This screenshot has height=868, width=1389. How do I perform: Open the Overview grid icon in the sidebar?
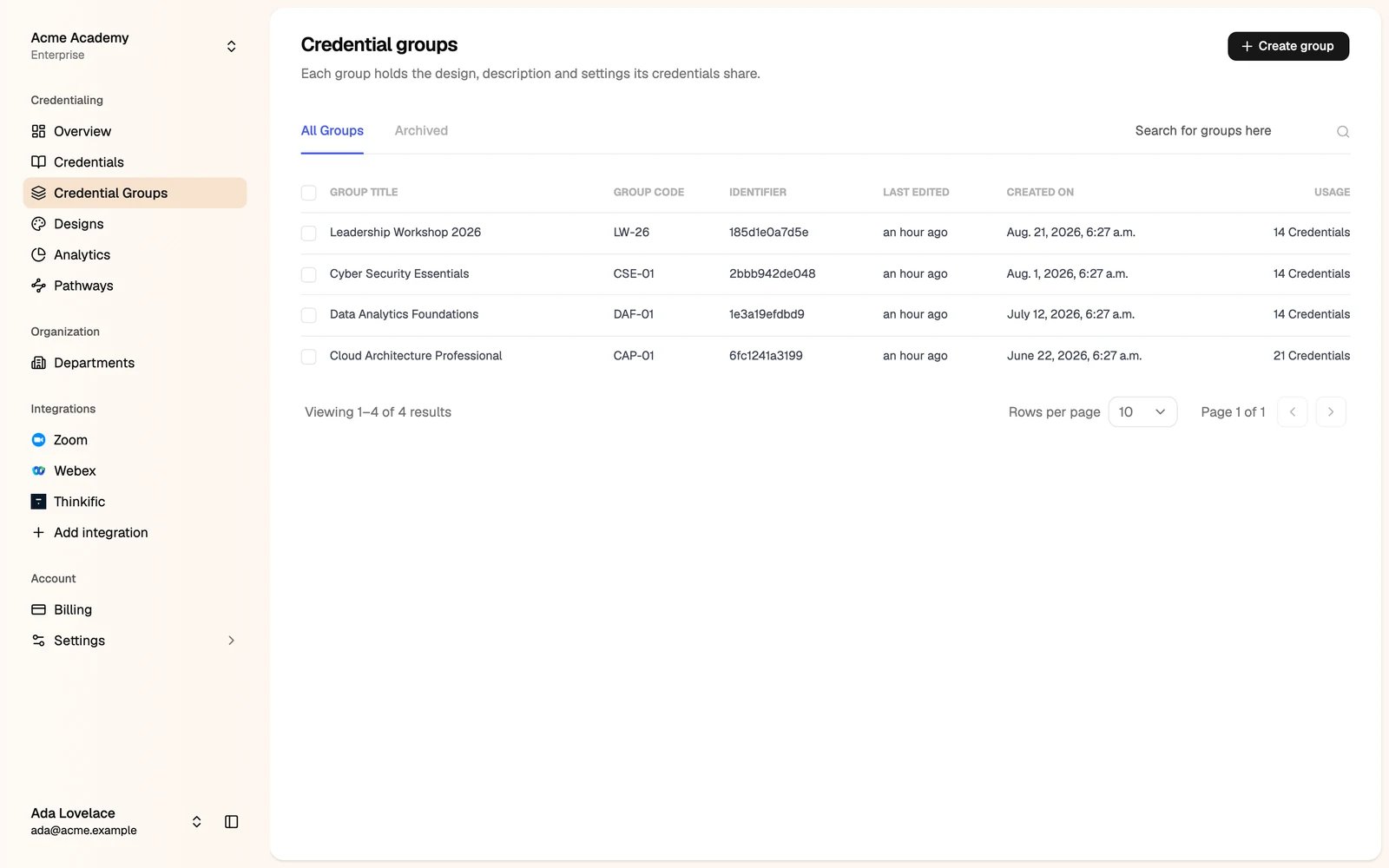pos(38,131)
